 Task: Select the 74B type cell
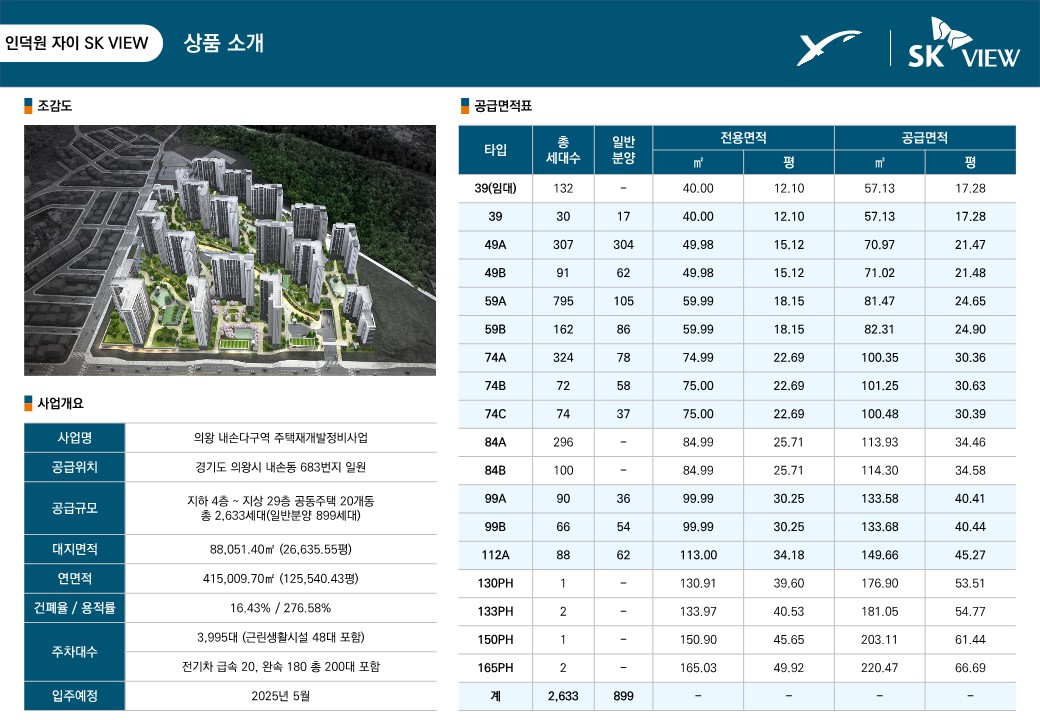(495, 385)
